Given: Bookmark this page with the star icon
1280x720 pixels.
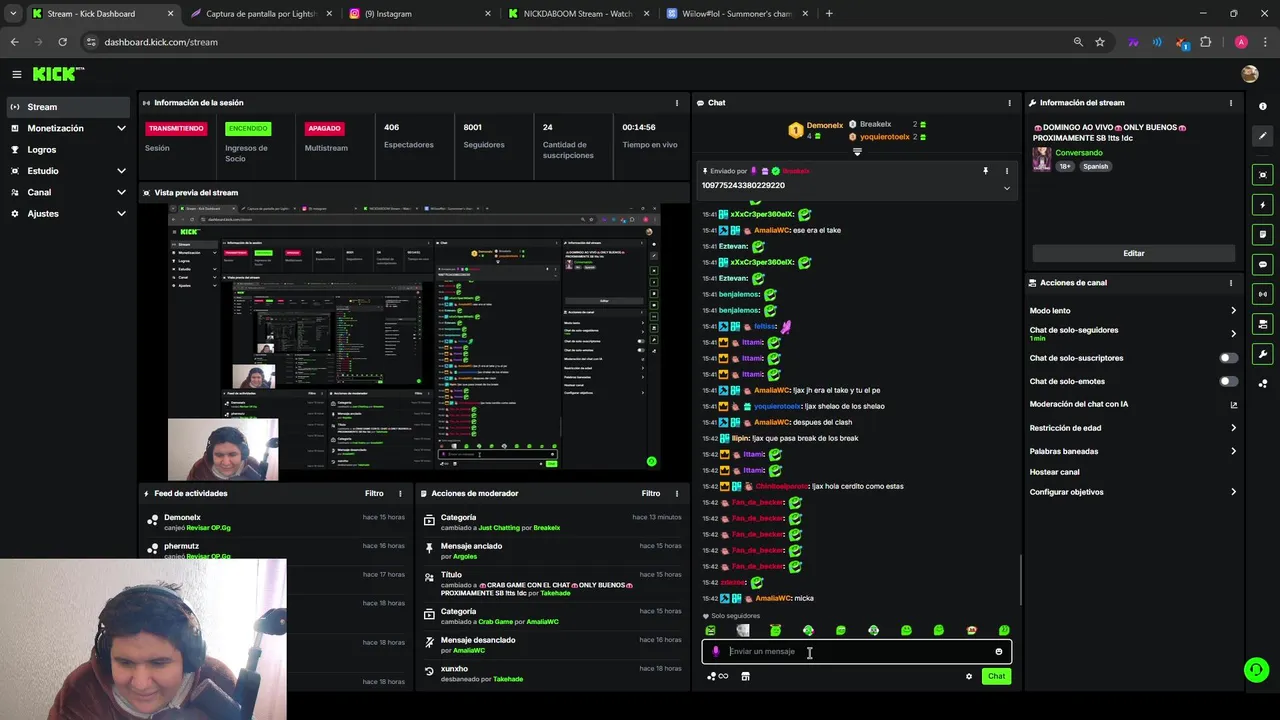Looking at the screenshot, I should pos(1100,42).
